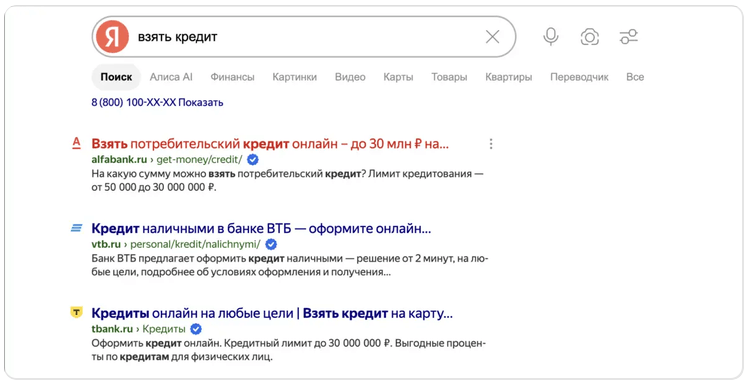Click verified badge next to tbank.ru
Image resolution: width=748 pixels, height=382 pixels.
tap(196, 329)
